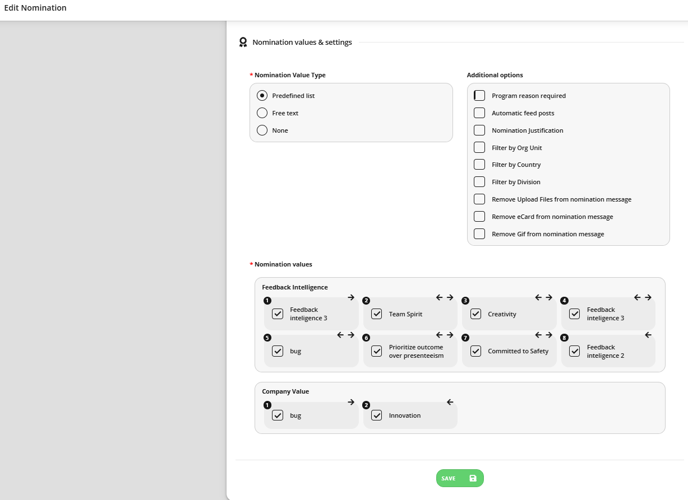Select None nomination value type

coord(262,130)
